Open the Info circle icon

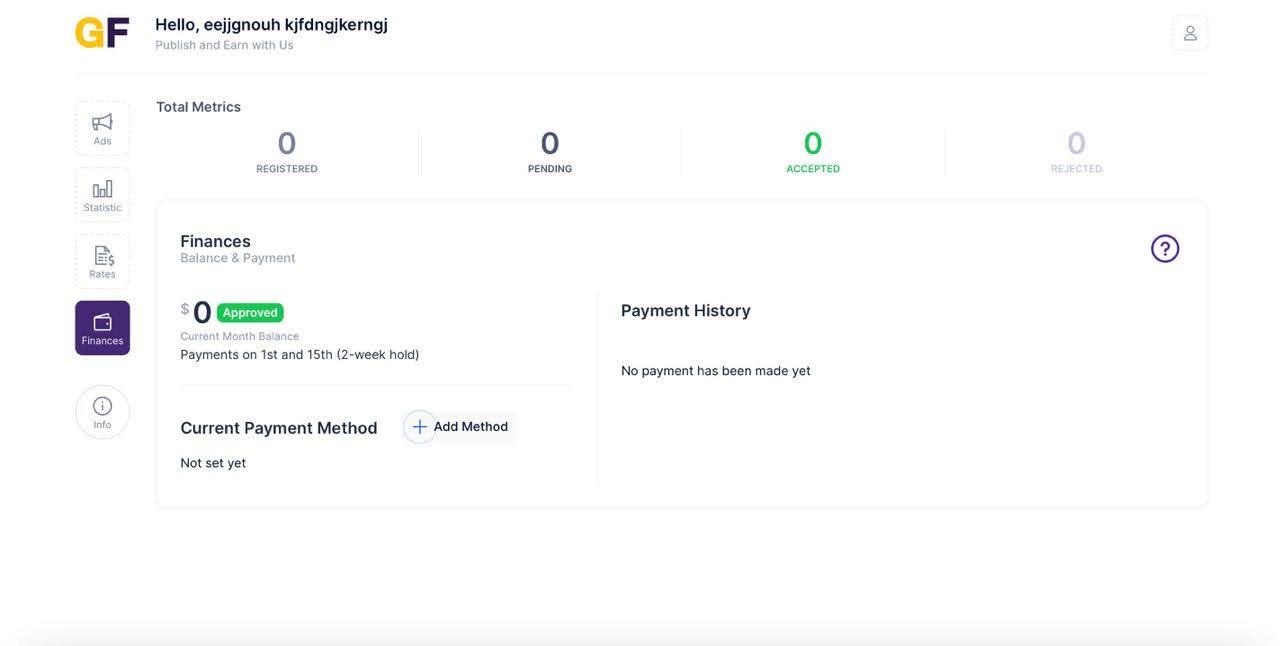pyautogui.click(x=102, y=406)
